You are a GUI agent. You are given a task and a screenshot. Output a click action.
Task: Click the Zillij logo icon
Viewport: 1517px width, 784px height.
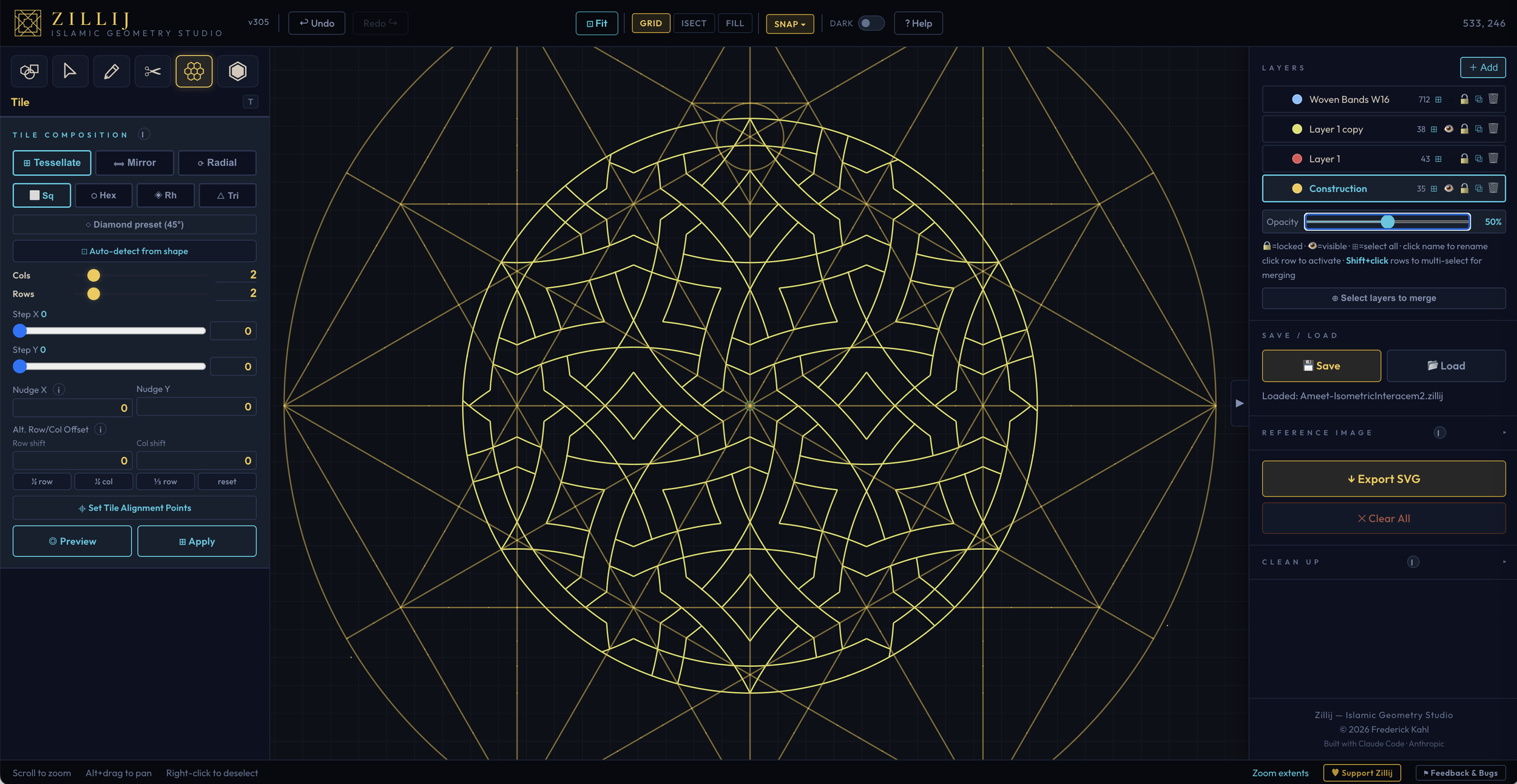pos(28,23)
